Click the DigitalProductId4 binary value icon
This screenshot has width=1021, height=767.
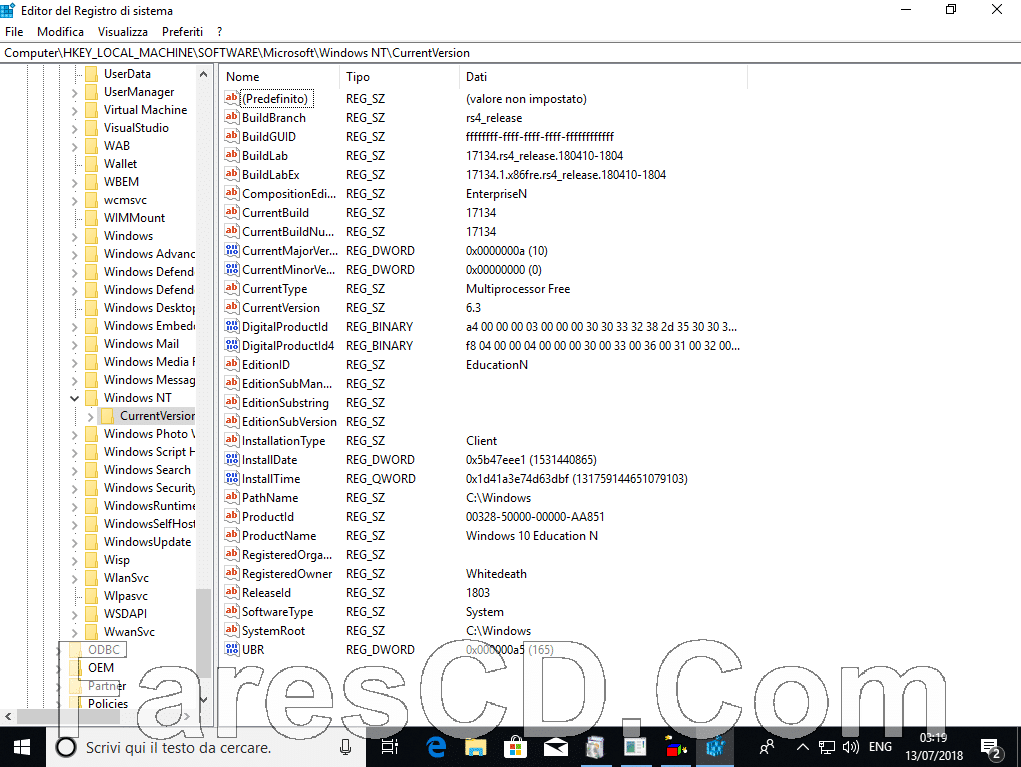point(232,345)
